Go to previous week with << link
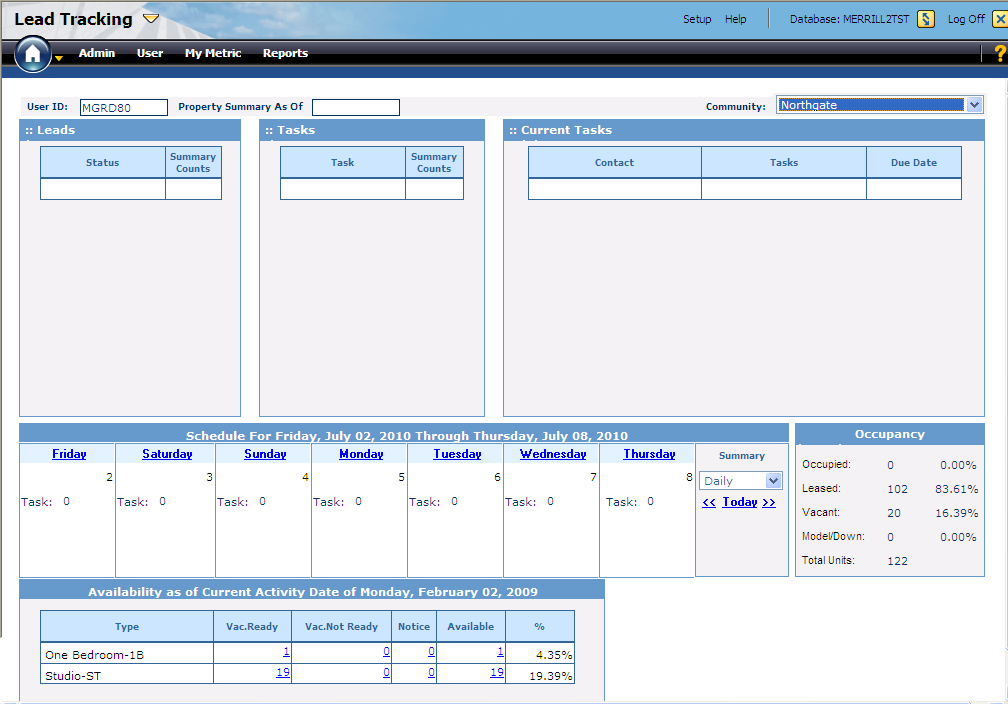The width and height of the screenshot is (1008, 704). [709, 502]
